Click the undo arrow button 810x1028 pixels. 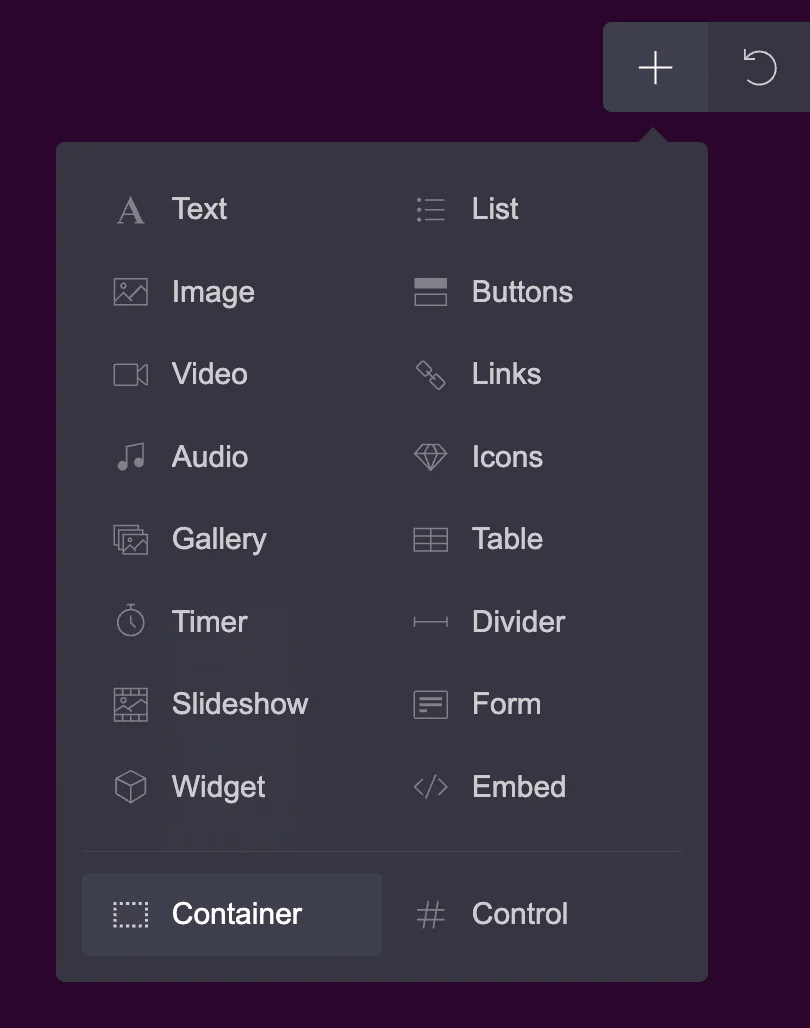coord(759,68)
